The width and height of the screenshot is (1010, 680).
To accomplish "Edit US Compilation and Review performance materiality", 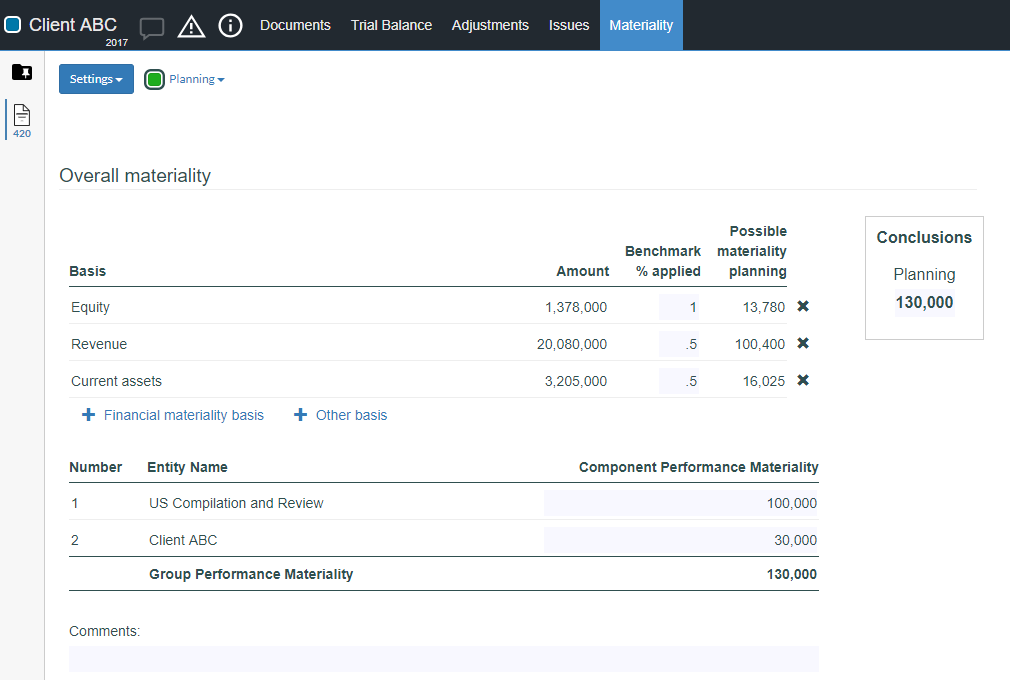I will tap(680, 503).
